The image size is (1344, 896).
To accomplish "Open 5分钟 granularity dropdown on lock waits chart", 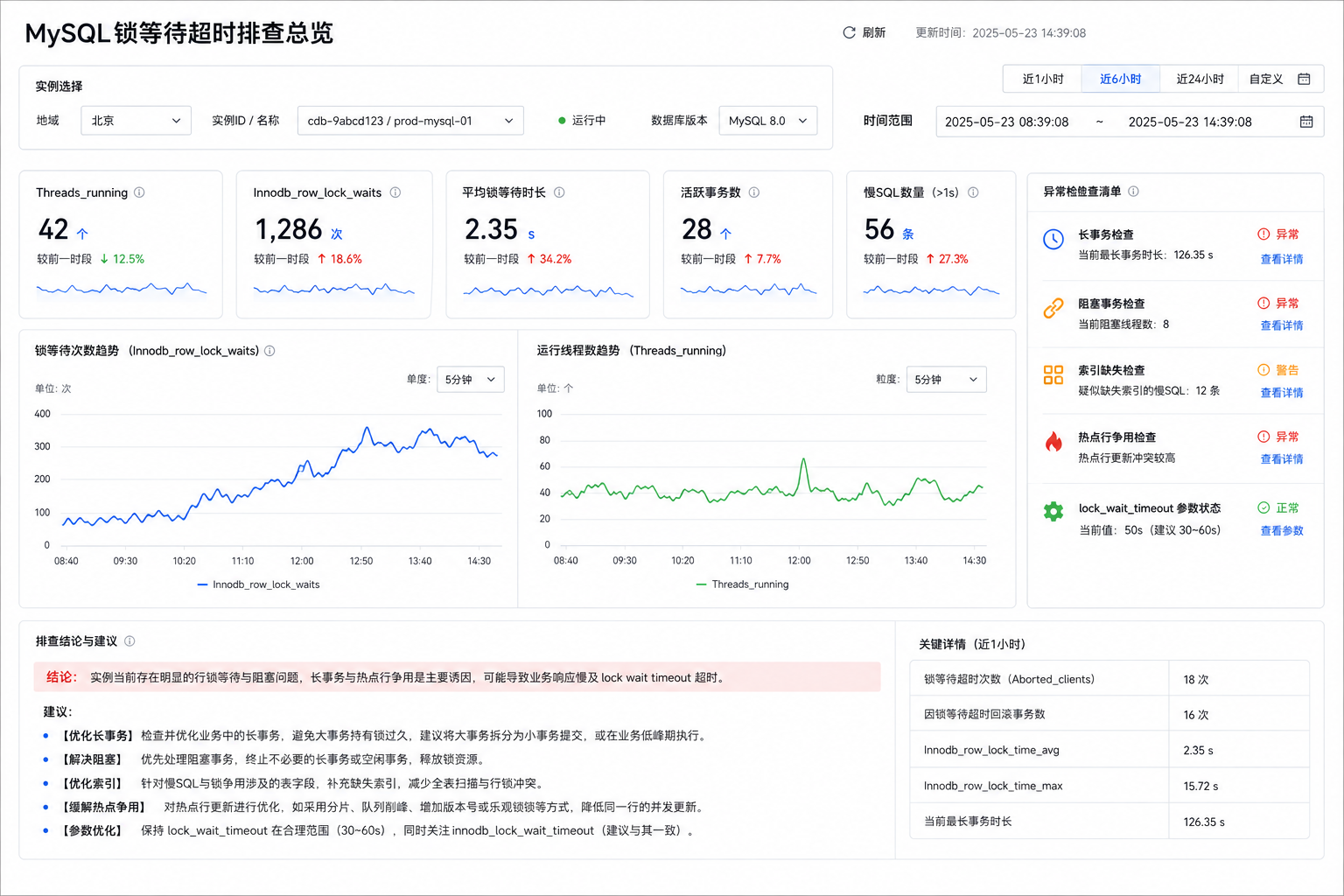I will click(470, 380).
